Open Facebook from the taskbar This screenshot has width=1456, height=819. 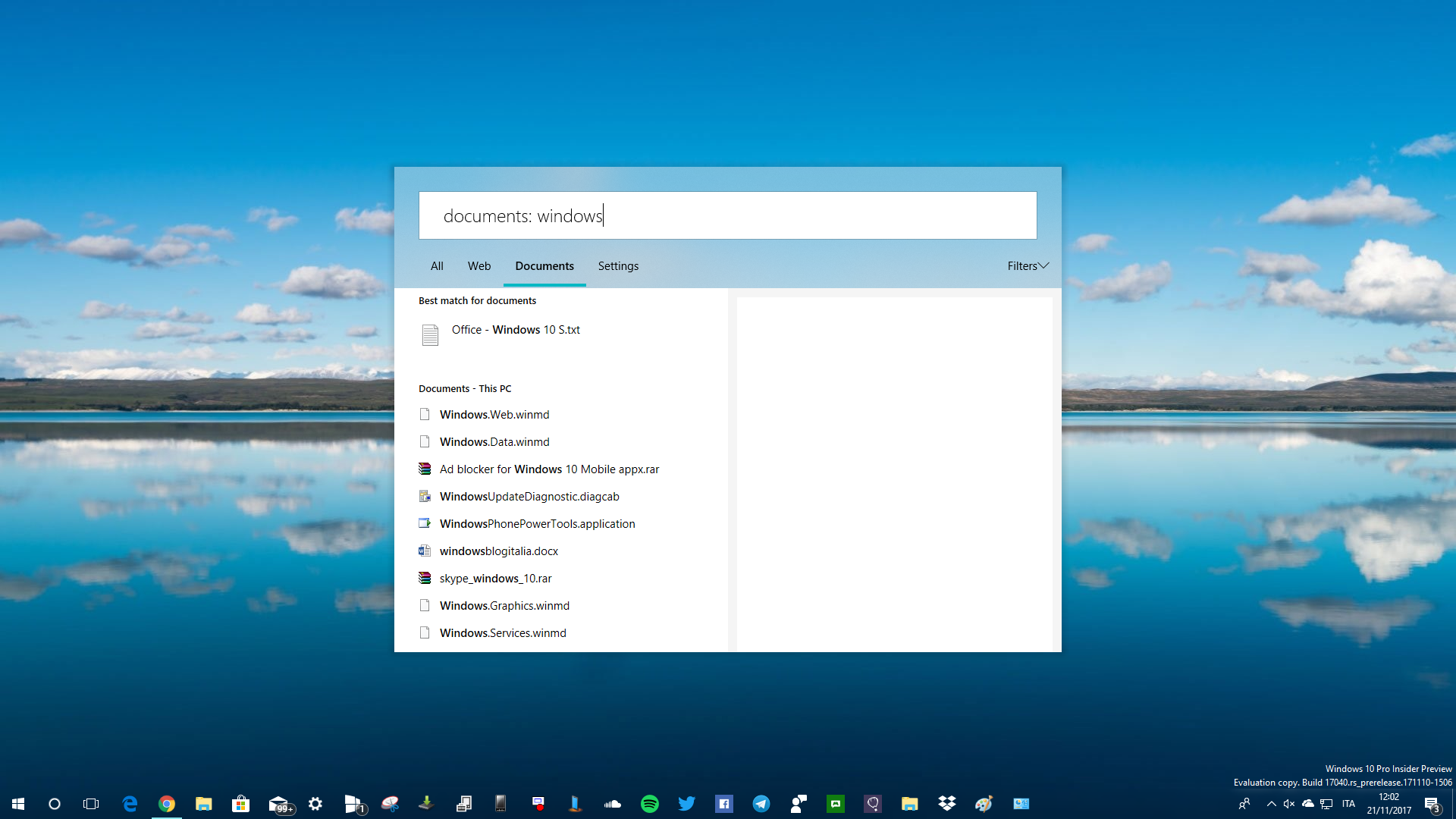pos(724,804)
